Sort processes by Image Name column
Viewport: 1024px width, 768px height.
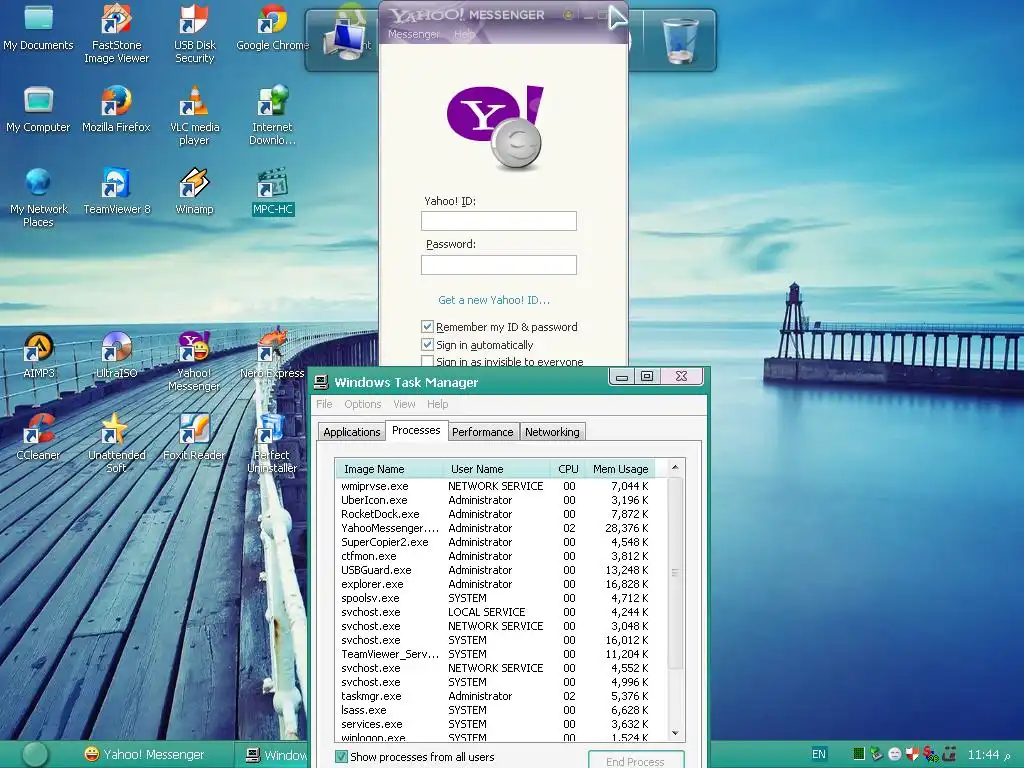pos(389,469)
